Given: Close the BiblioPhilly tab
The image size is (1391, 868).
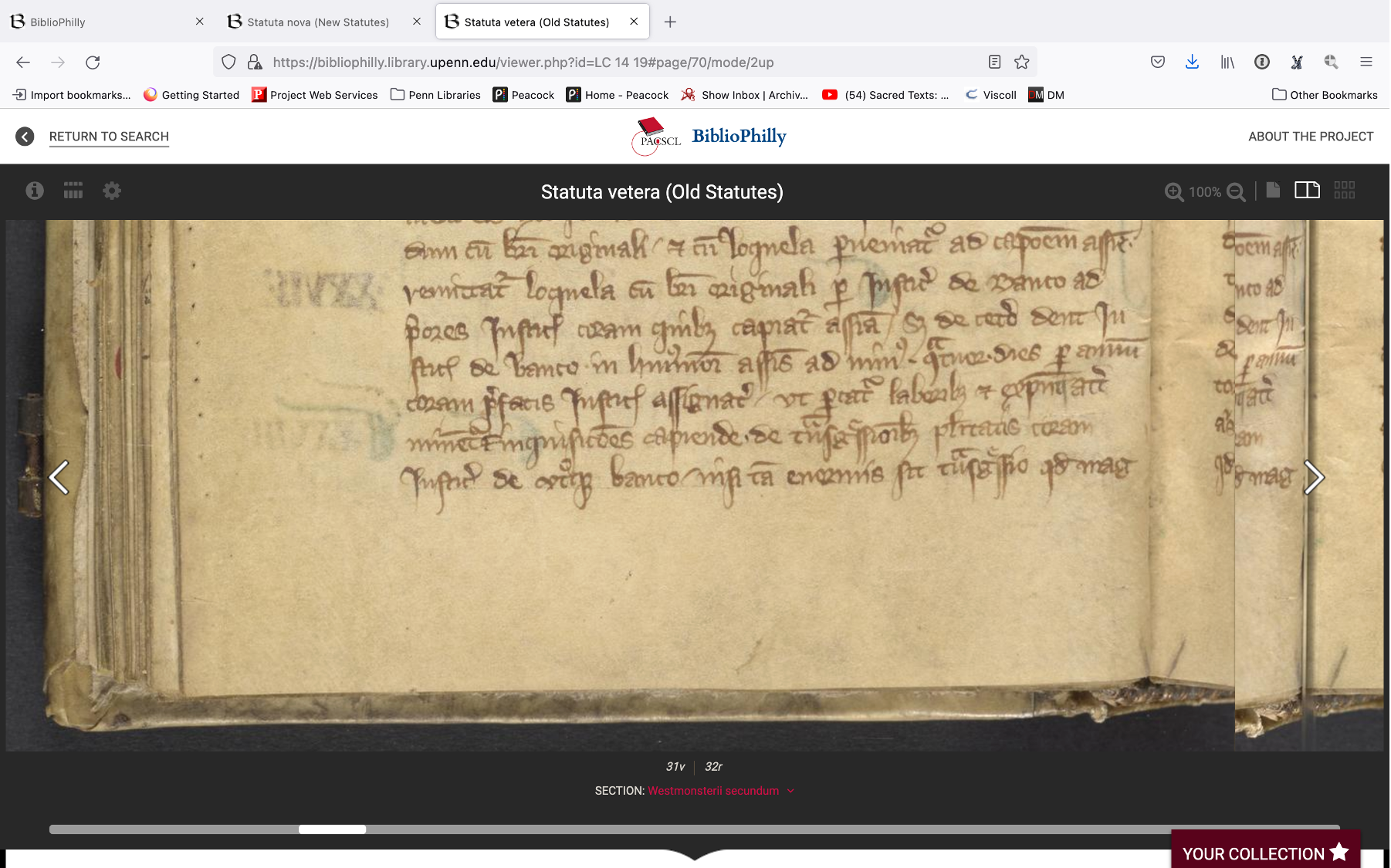Looking at the screenshot, I should (200, 22).
